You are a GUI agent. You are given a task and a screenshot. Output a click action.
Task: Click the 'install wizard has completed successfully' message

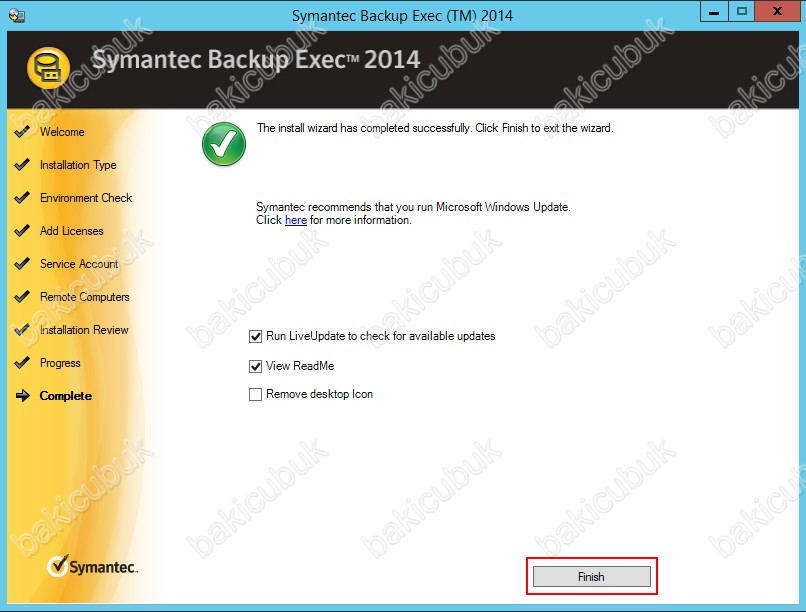(435, 128)
